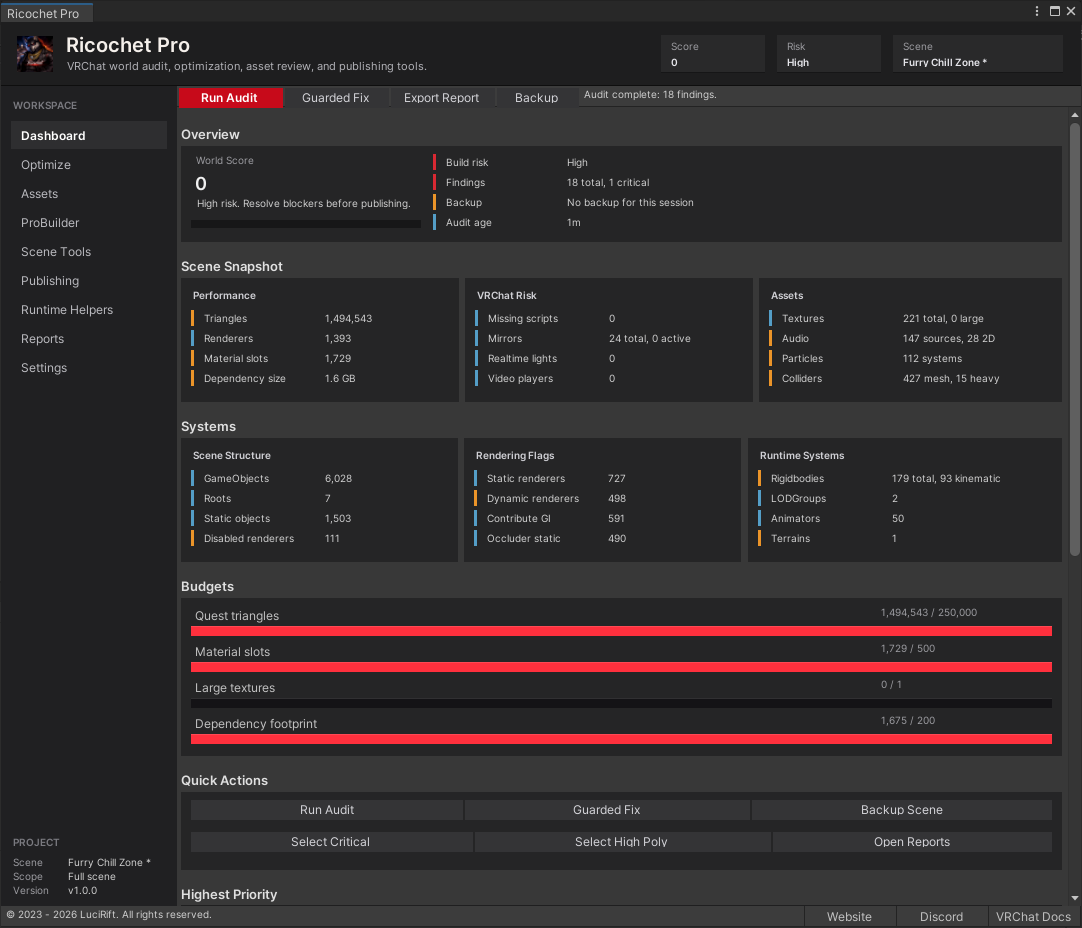1082x928 pixels.
Task: Click the Animators value 50
Action: [898, 518]
